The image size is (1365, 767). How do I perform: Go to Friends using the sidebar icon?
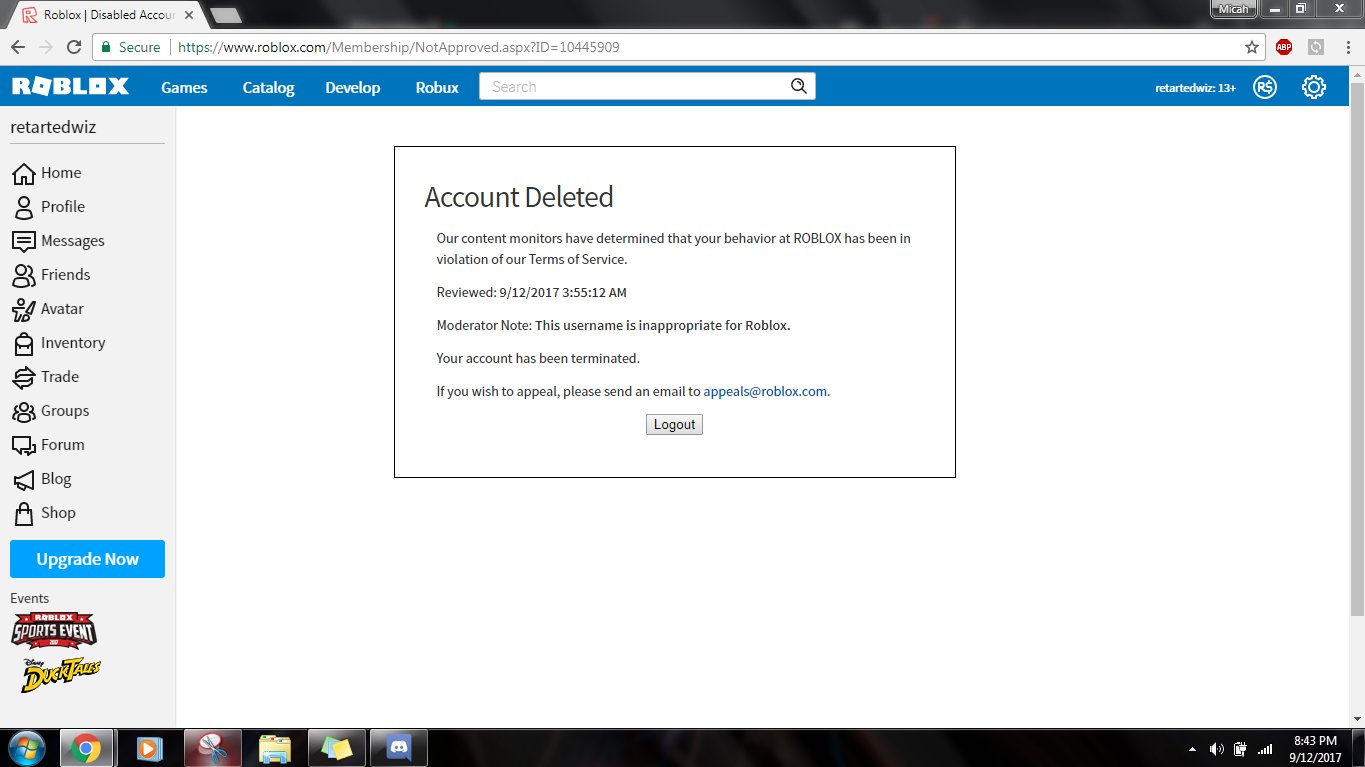(x=24, y=275)
